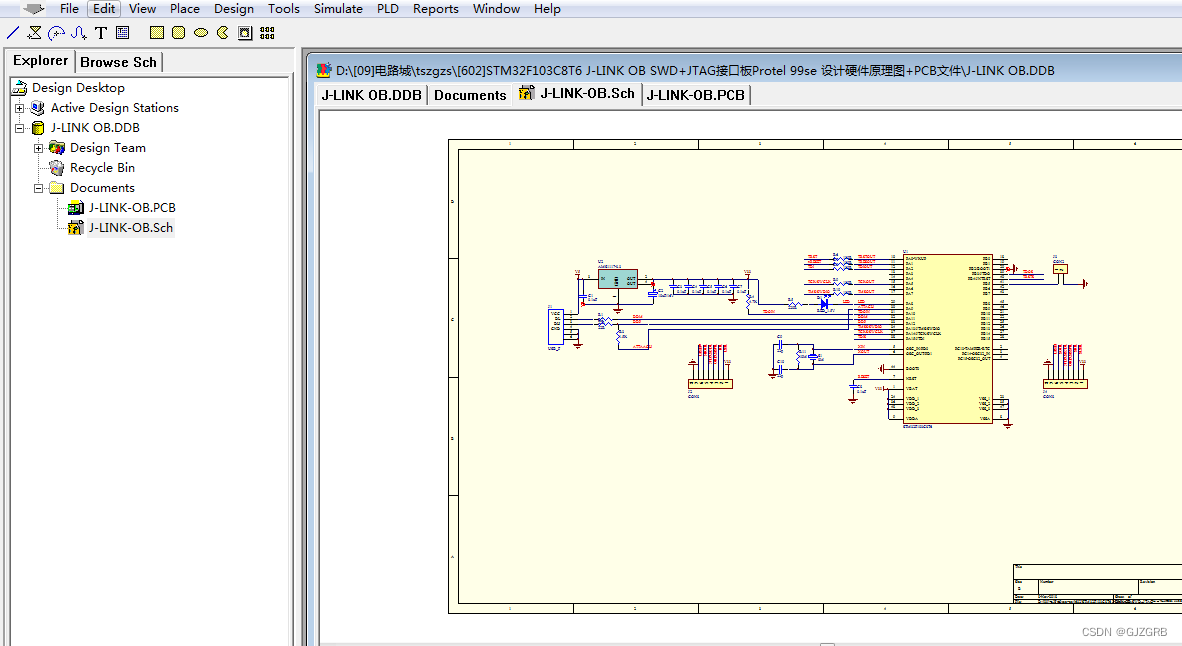
Task: Select the Array Paste tool
Action: [x=267, y=32]
